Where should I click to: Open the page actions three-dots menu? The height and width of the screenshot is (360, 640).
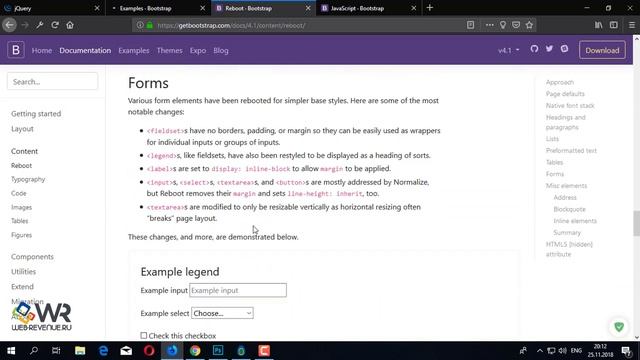[489, 25]
